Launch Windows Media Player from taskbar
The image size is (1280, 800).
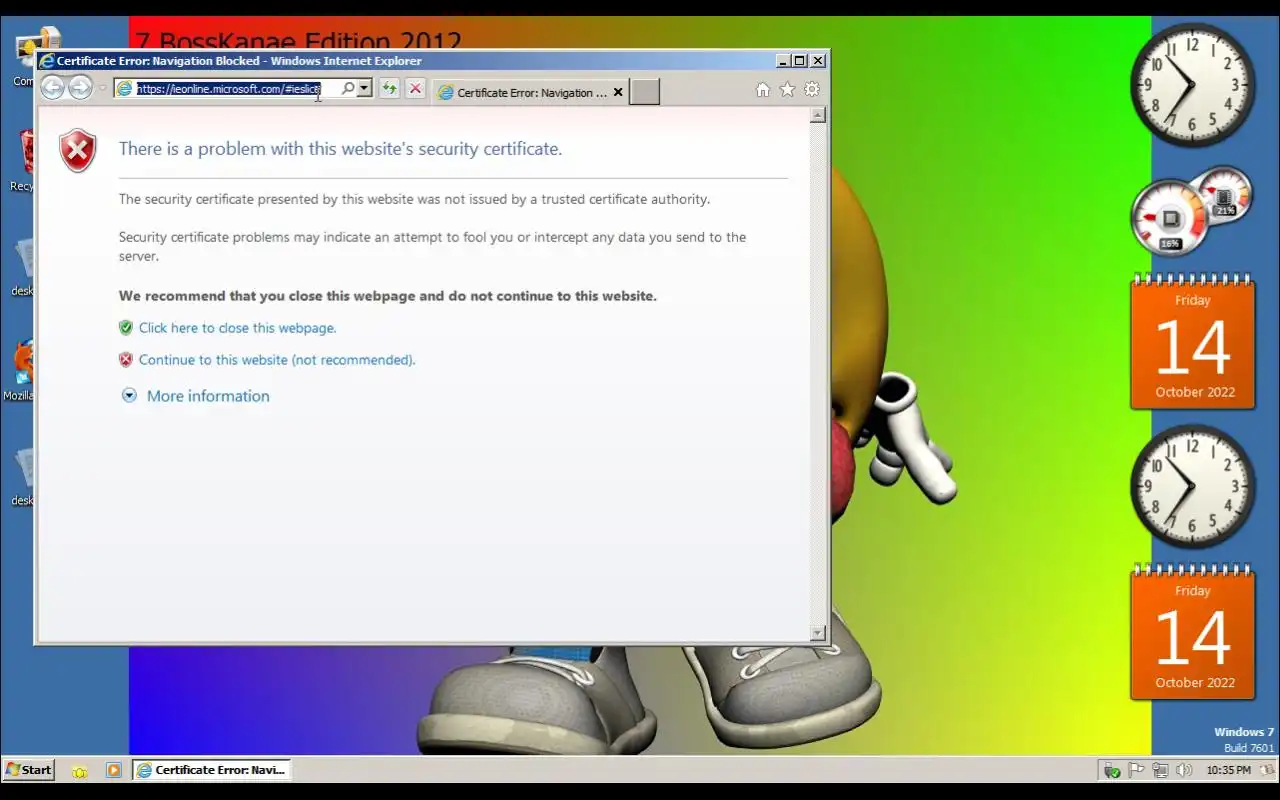click(x=113, y=771)
